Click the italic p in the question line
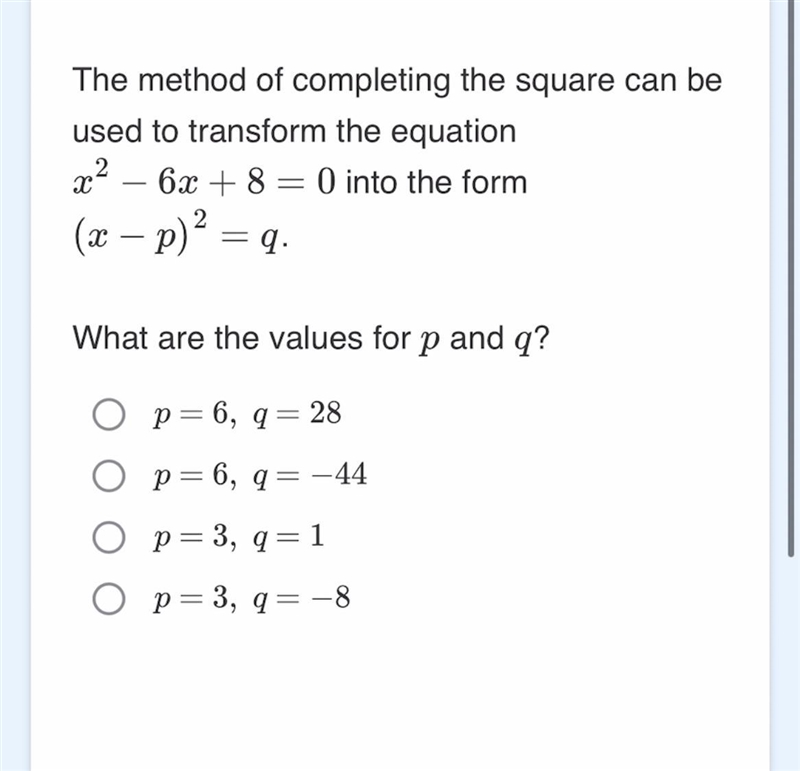This screenshot has width=800, height=771. point(430,341)
